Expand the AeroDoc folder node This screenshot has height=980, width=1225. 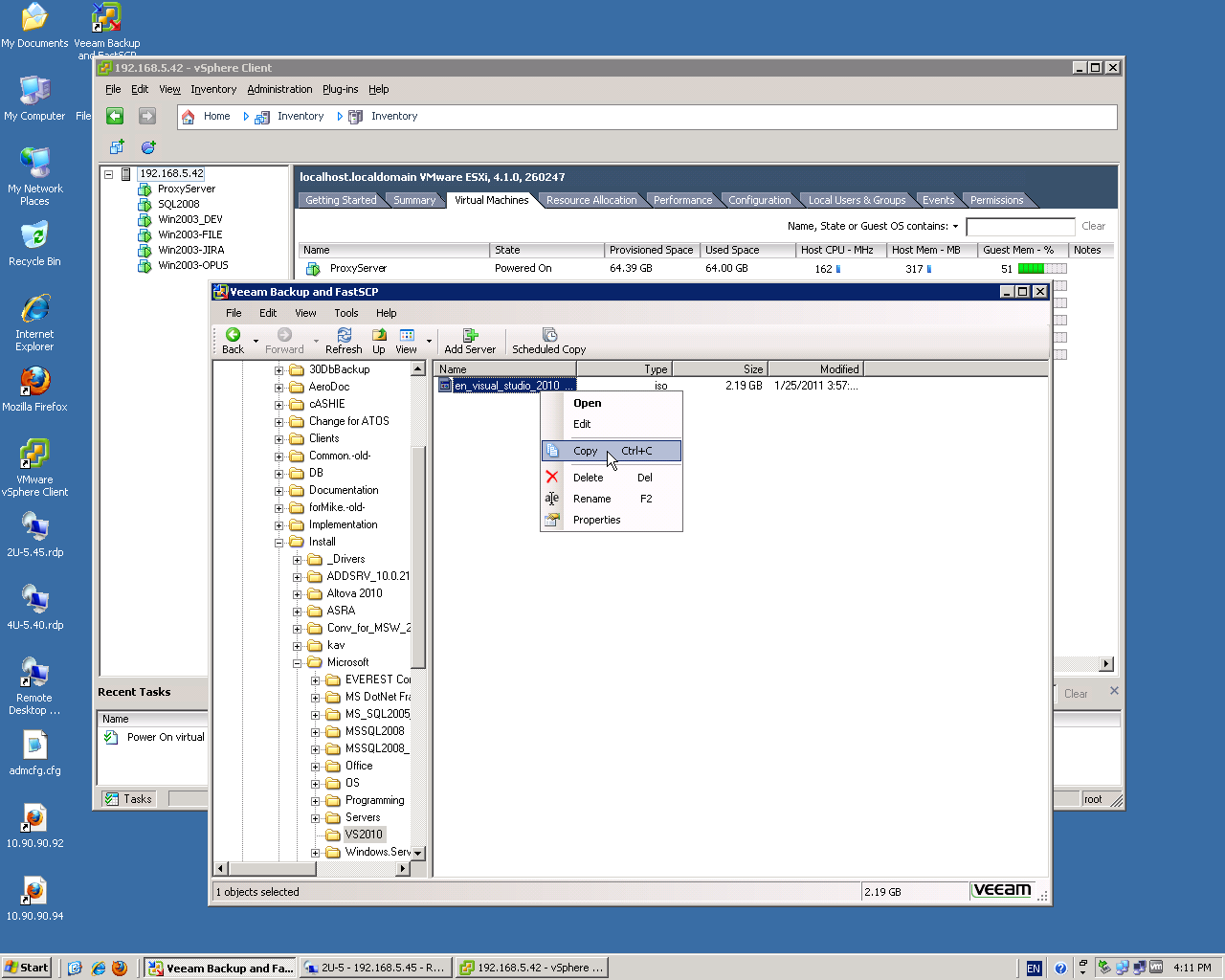[279, 387]
